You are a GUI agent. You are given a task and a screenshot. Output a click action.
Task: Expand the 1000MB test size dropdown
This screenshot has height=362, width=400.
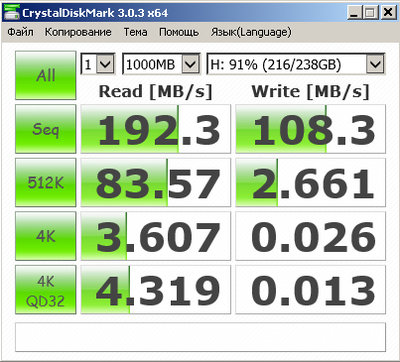(161, 64)
